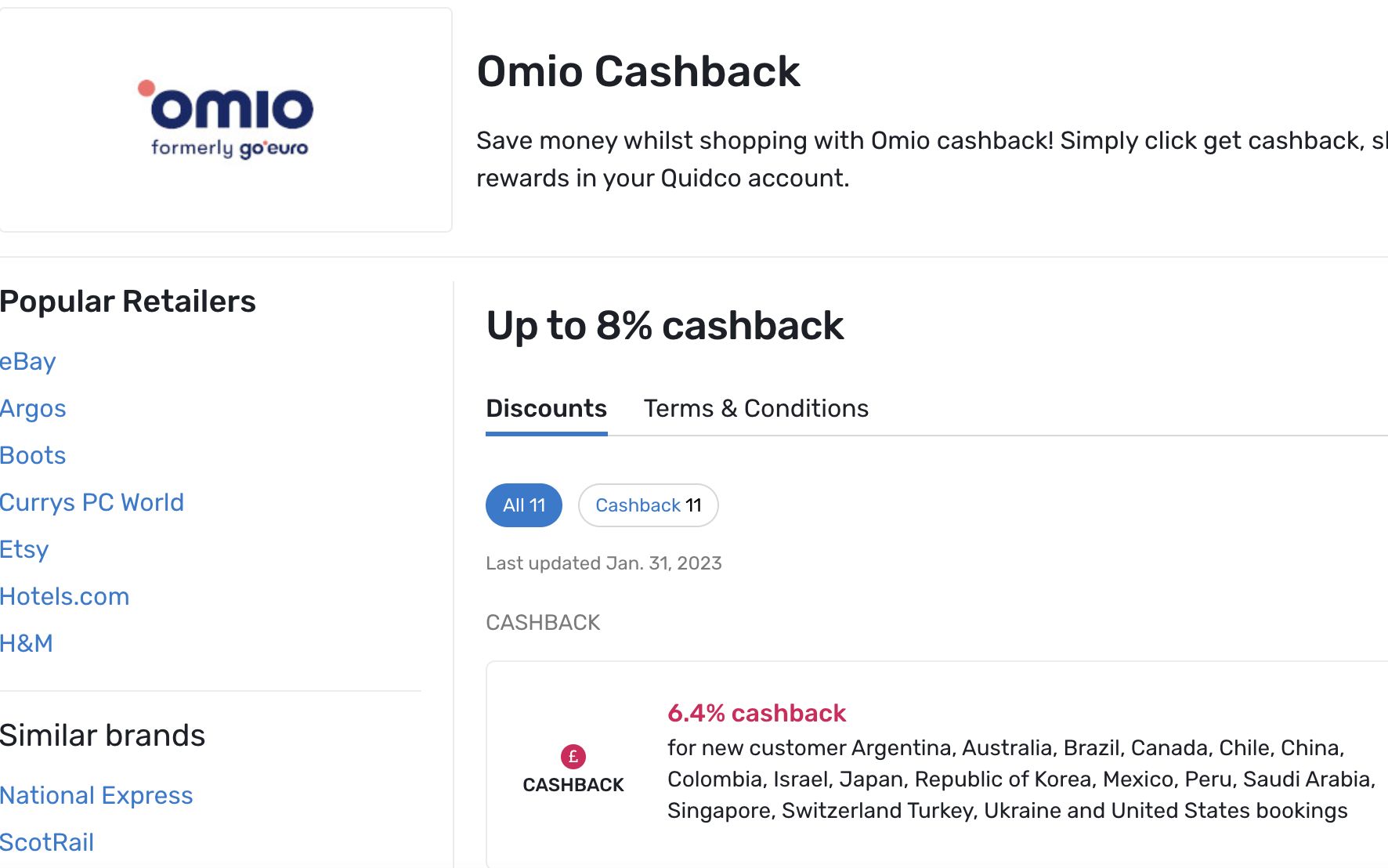1388x868 pixels.
Task: Click the offer description with country list
Action: 1021,779
